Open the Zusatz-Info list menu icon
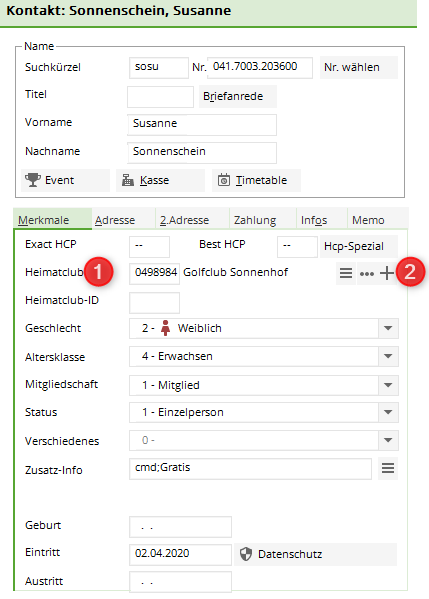The image size is (429, 599). point(388,468)
